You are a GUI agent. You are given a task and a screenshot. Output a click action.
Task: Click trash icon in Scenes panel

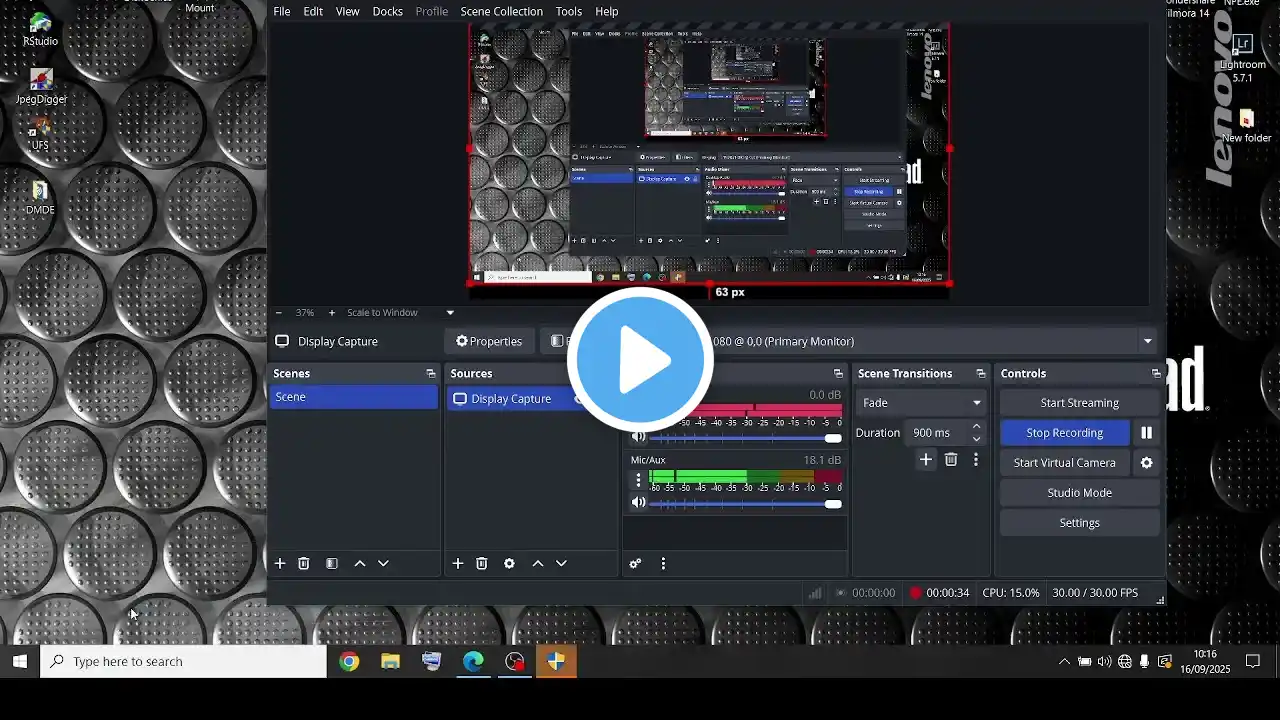click(304, 564)
